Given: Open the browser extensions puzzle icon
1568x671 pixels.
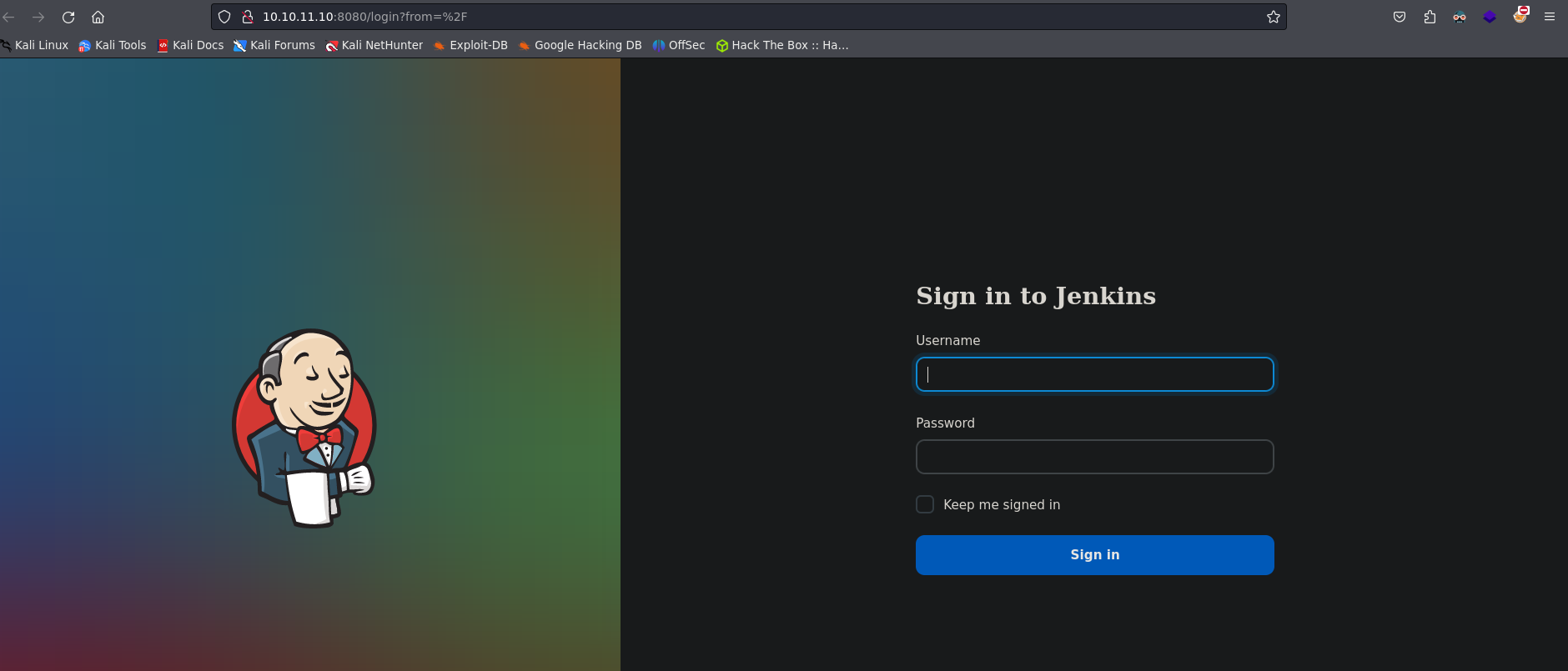Looking at the screenshot, I should coord(1430,17).
